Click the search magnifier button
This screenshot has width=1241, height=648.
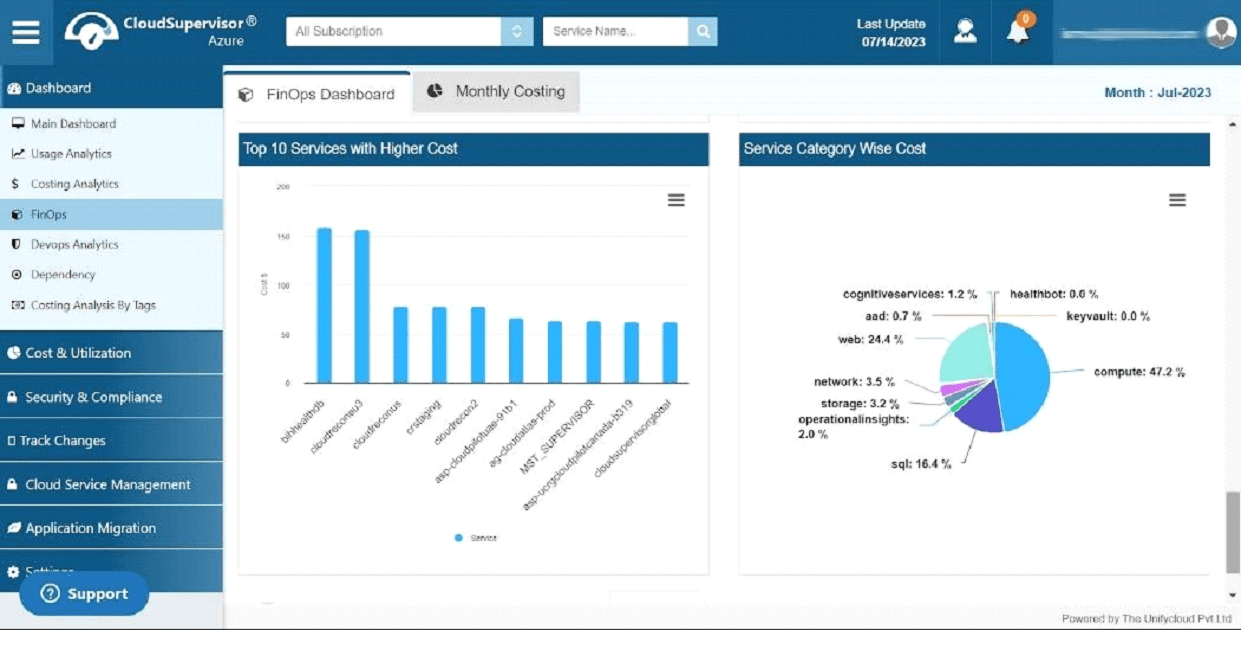tap(703, 31)
